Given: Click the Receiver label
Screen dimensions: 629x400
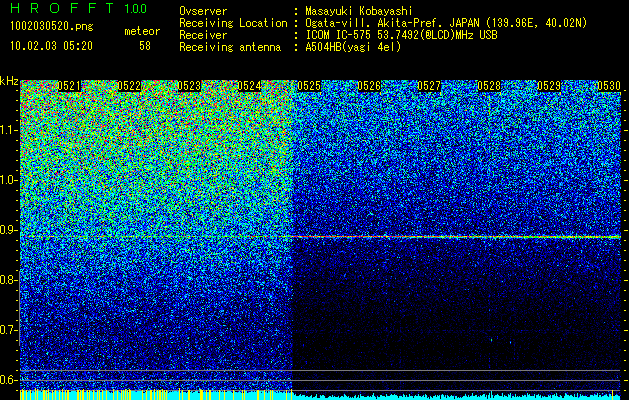Looking at the screenshot, I should coord(203,35).
